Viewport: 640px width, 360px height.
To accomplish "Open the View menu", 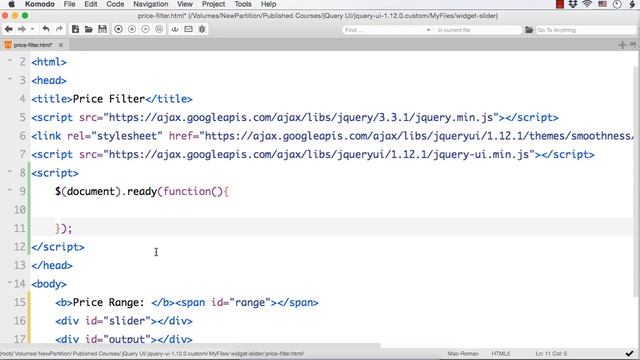I will pos(185,4).
